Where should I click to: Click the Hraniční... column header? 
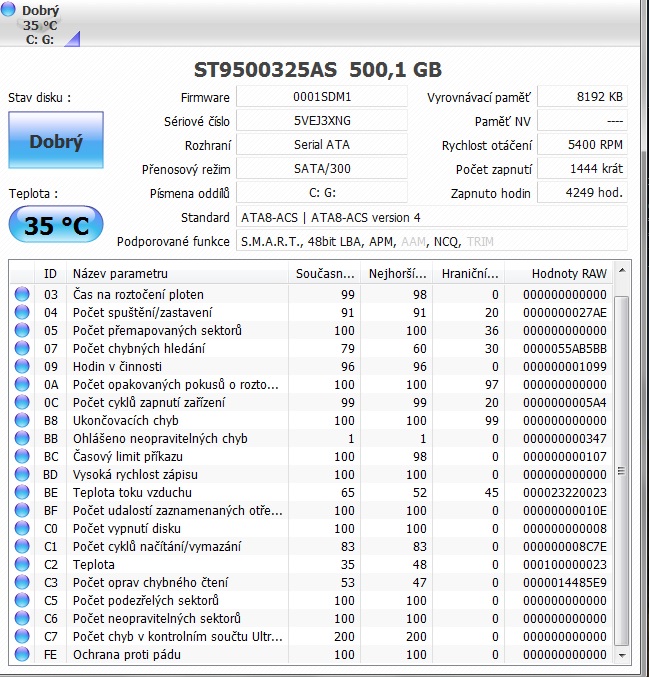469,273
